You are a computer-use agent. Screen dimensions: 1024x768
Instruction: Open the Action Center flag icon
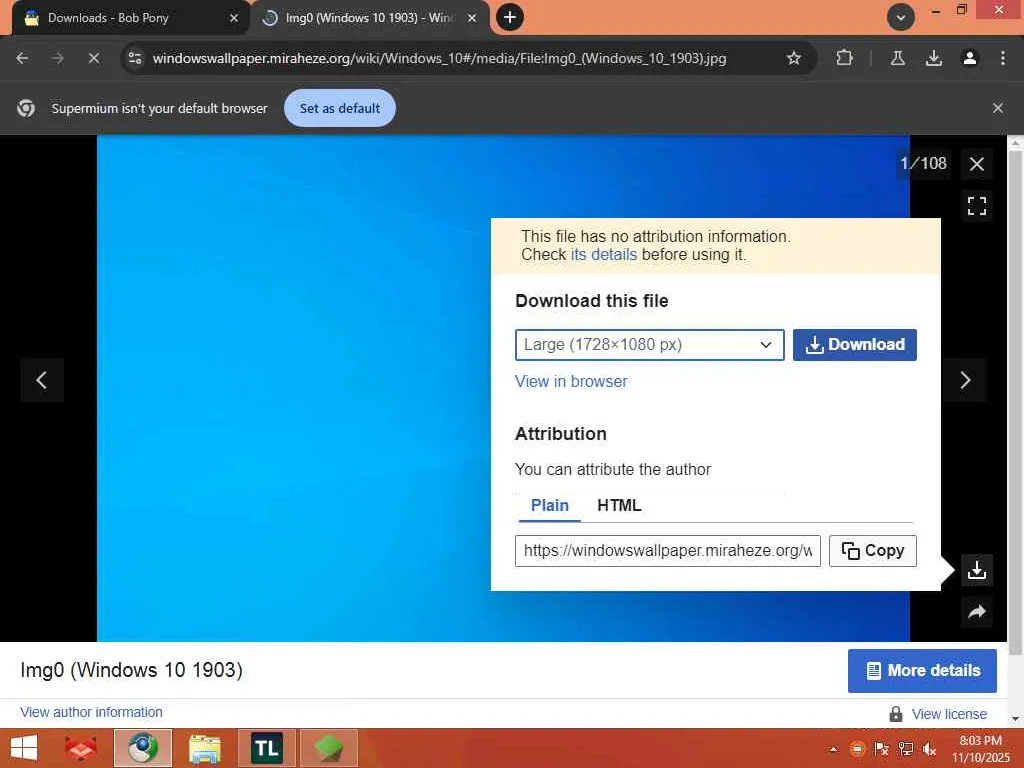click(882, 749)
